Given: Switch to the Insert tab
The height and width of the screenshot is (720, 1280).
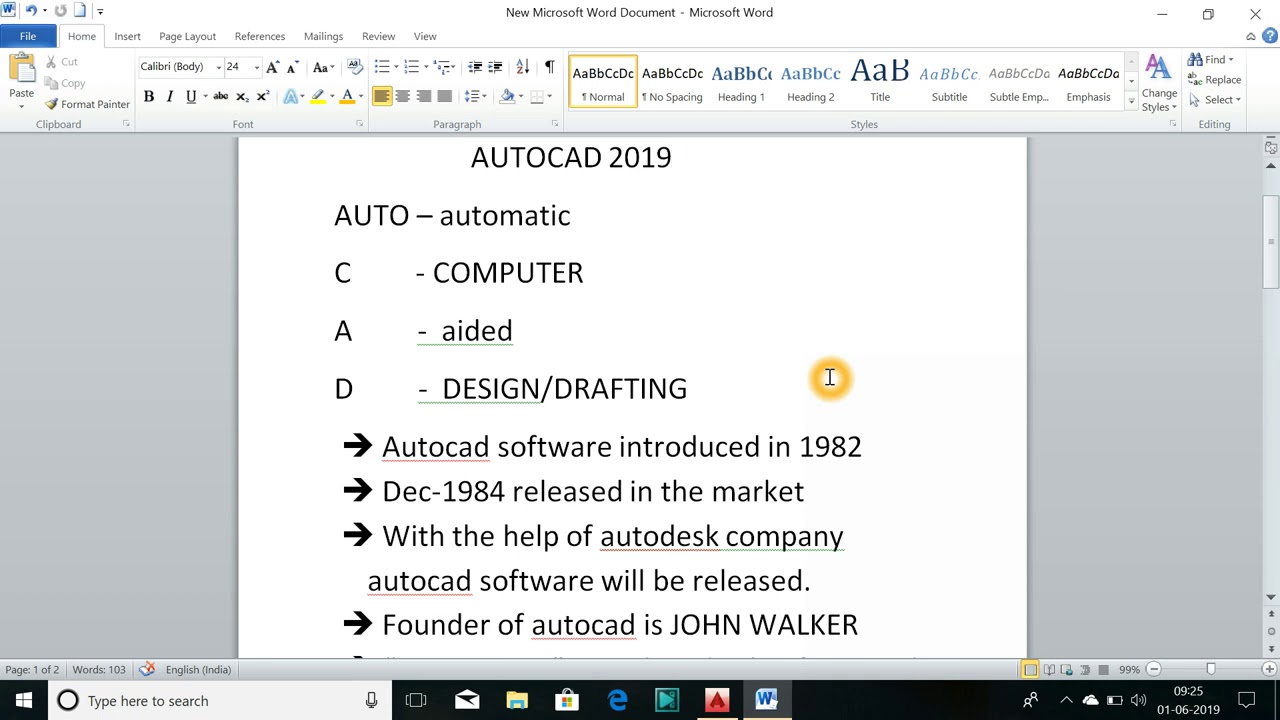Looking at the screenshot, I should click(127, 36).
